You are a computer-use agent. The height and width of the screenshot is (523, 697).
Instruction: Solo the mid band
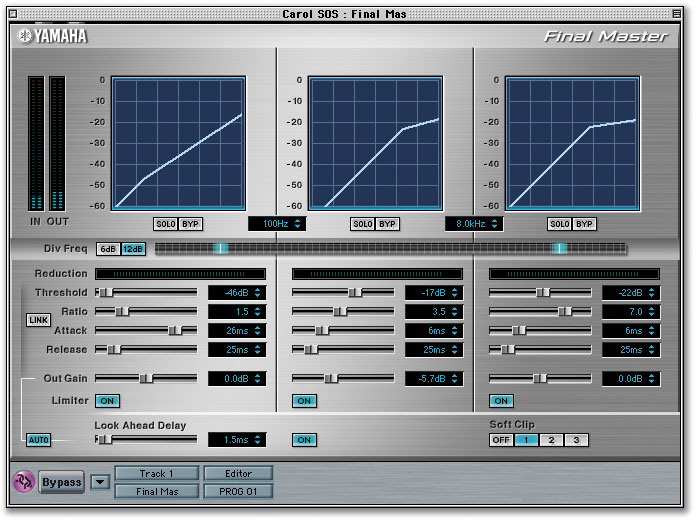[x=363, y=224]
